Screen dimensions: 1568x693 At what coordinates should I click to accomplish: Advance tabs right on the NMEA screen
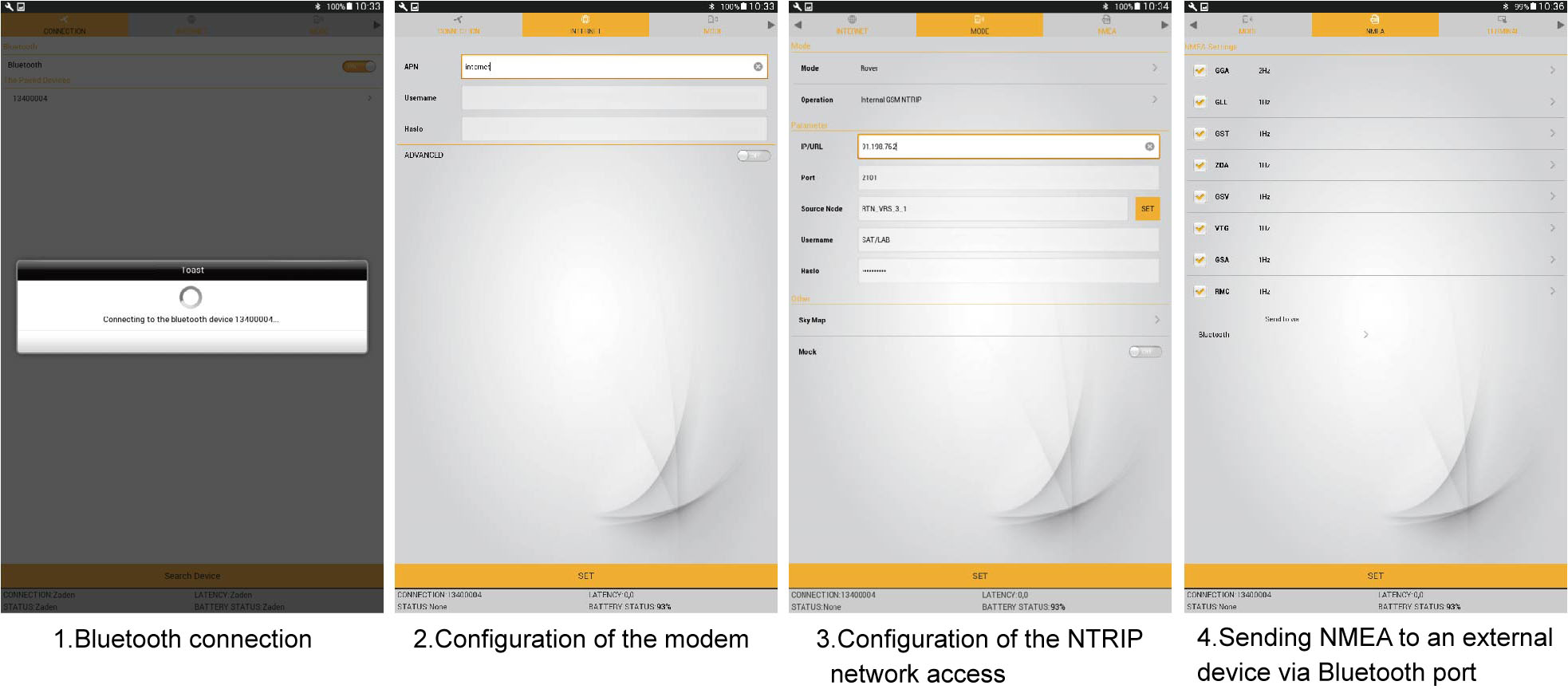(x=1561, y=25)
